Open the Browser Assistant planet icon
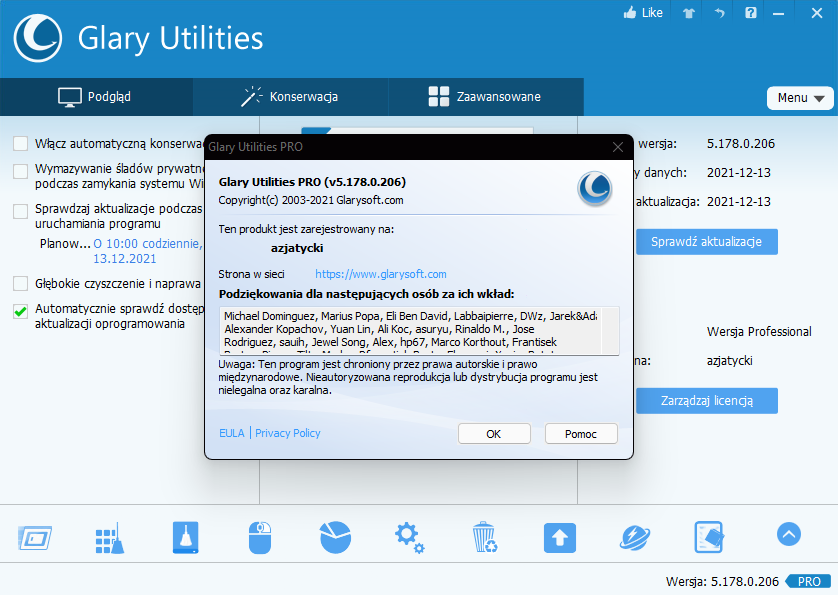 pyautogui.click(x=634, y=538)
